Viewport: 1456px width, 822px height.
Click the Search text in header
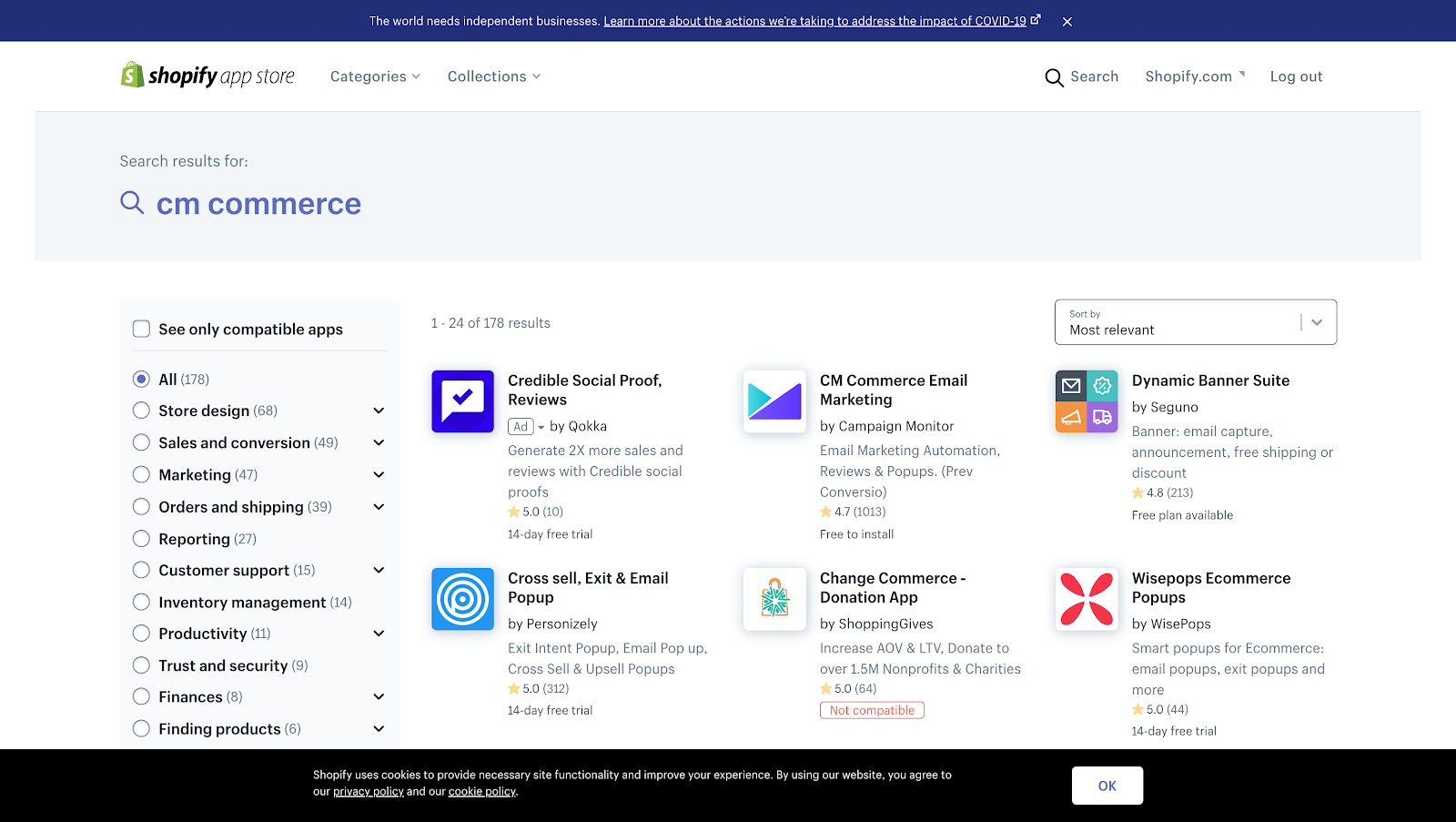coord(1095,76)
